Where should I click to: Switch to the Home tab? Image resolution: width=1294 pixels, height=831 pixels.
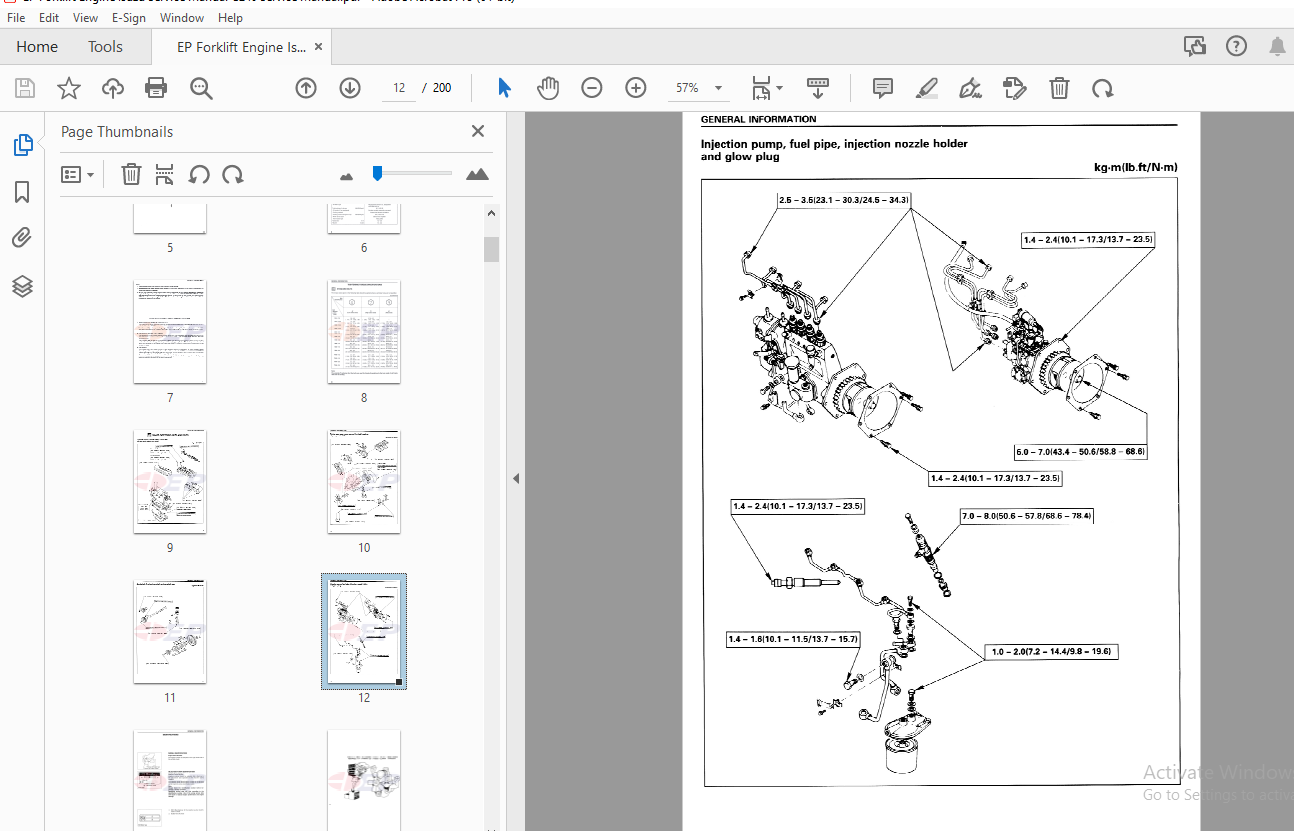[37, 47]
